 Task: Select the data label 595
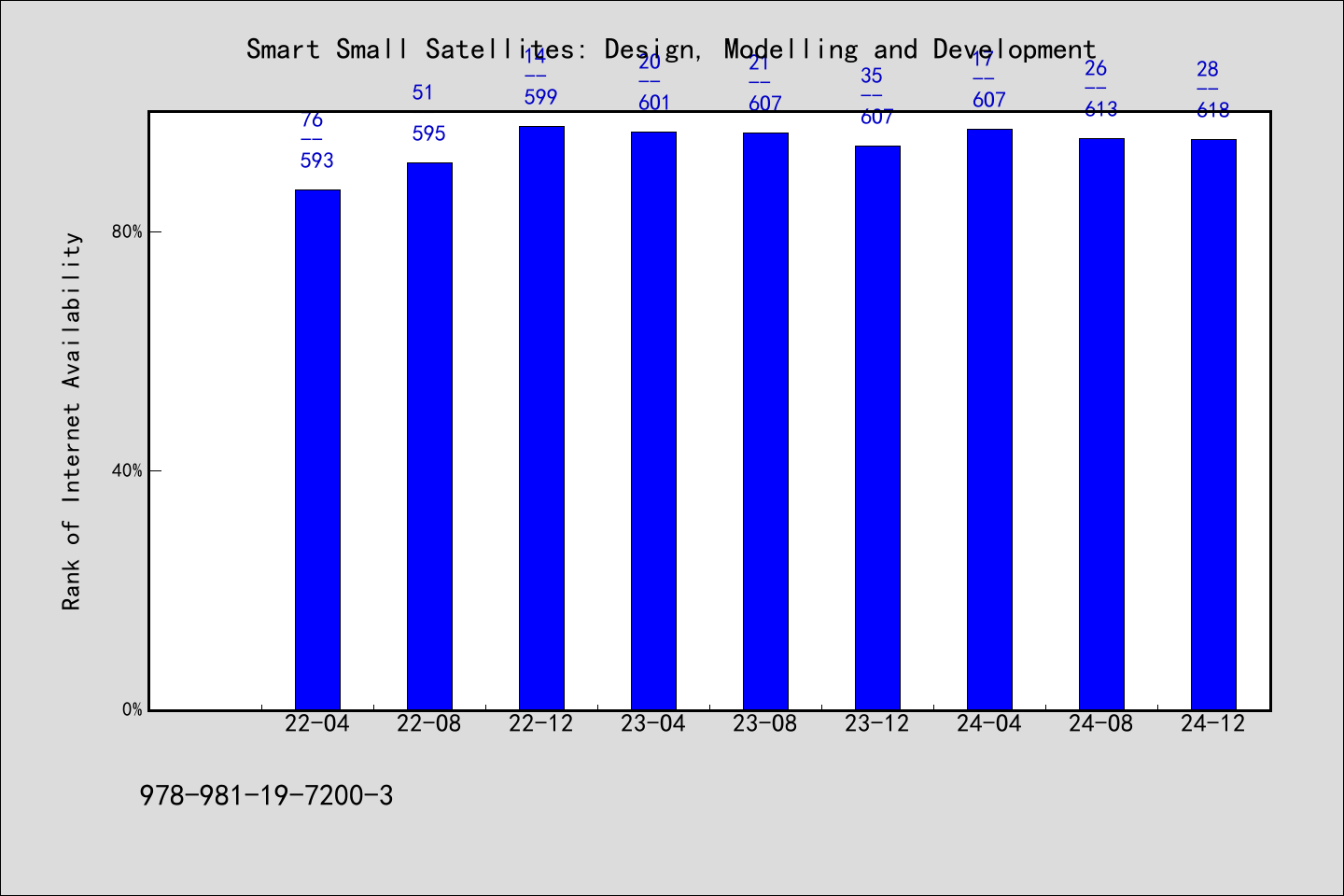tap(429, 133)
